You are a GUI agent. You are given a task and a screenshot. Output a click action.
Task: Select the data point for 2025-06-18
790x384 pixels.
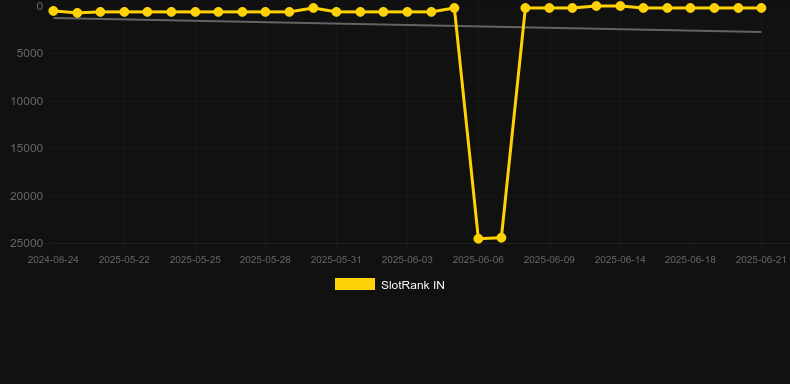(690, 8)
